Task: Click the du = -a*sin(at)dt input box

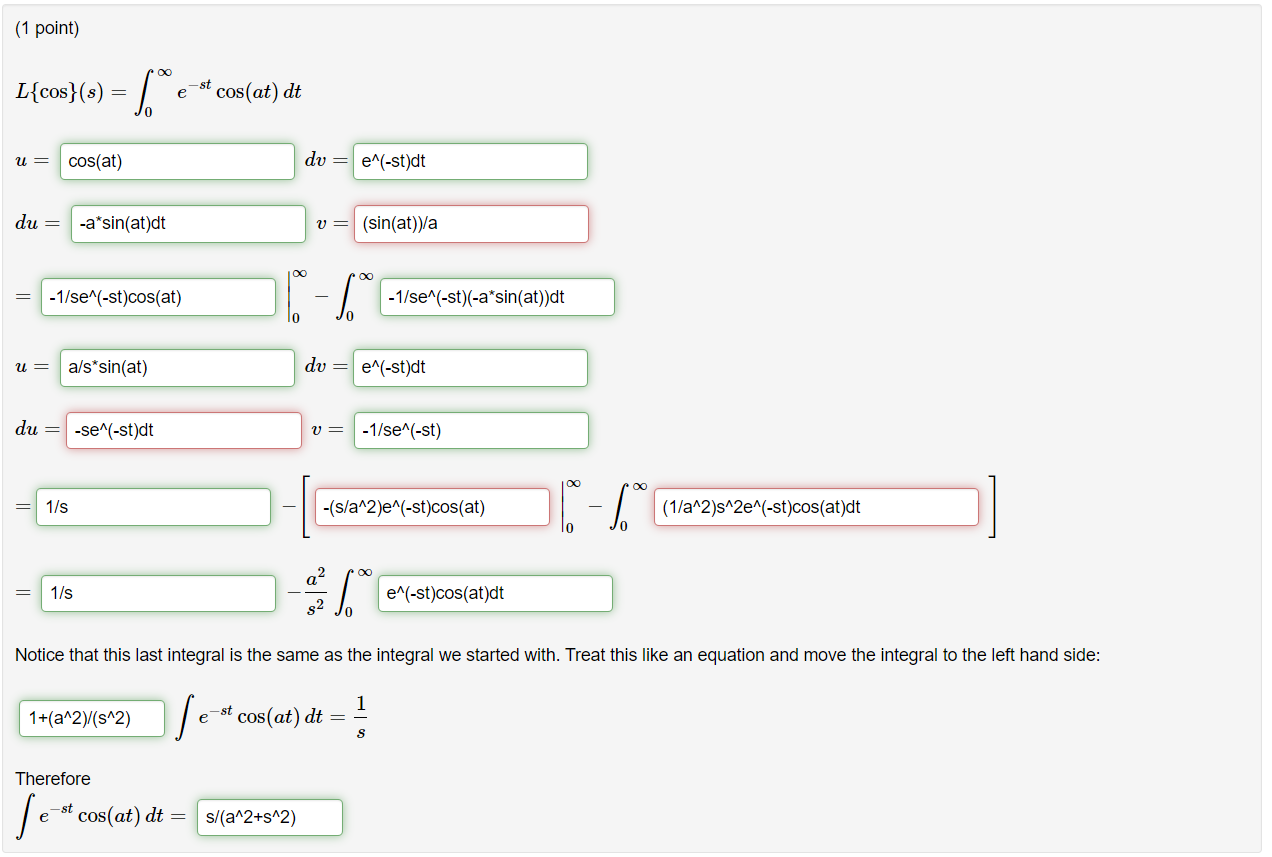Action: coord(188,223)
